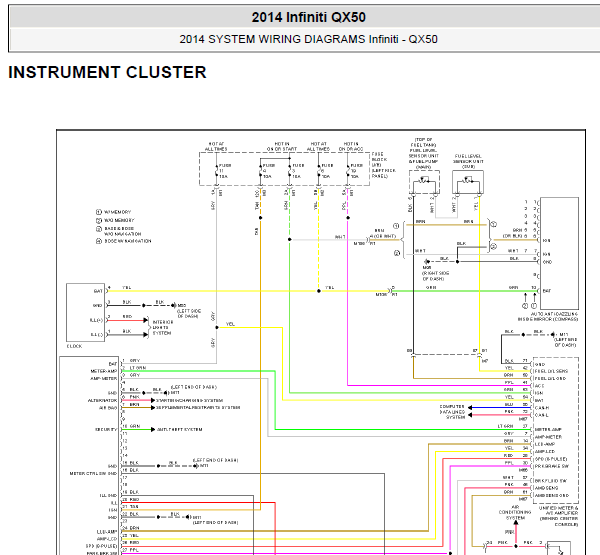Click the clock component box
This screenshot has height=555, width=600.
tap(85, 313)
